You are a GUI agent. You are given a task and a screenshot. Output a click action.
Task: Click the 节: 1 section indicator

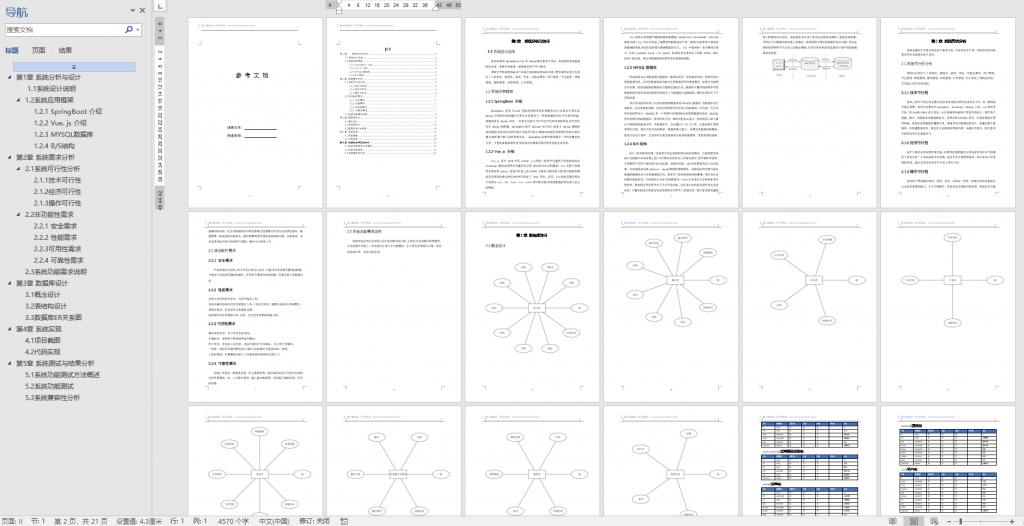pos(37,521)
